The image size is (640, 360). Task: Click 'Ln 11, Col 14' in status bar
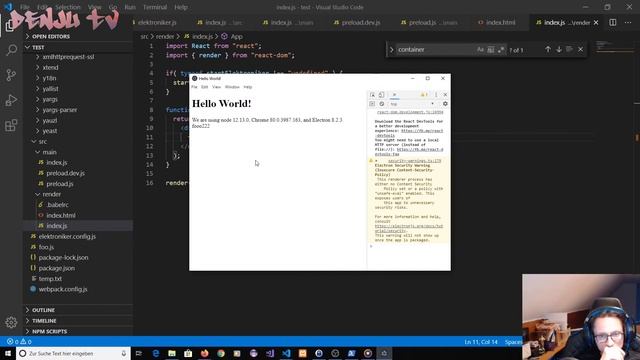tap(481, 342)
